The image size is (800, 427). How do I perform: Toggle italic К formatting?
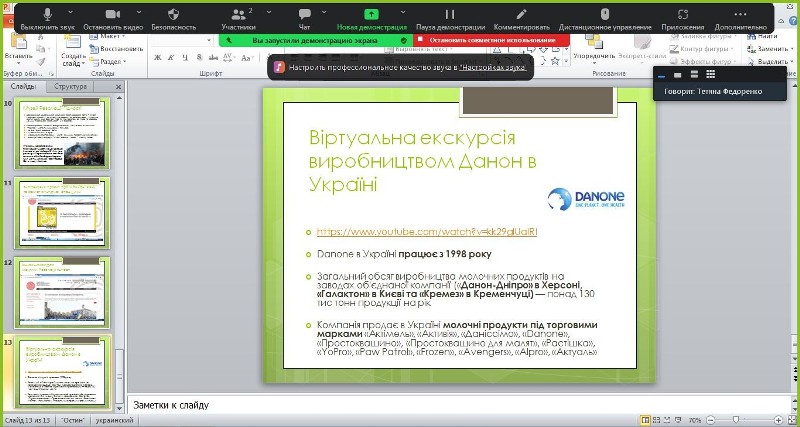171,58
